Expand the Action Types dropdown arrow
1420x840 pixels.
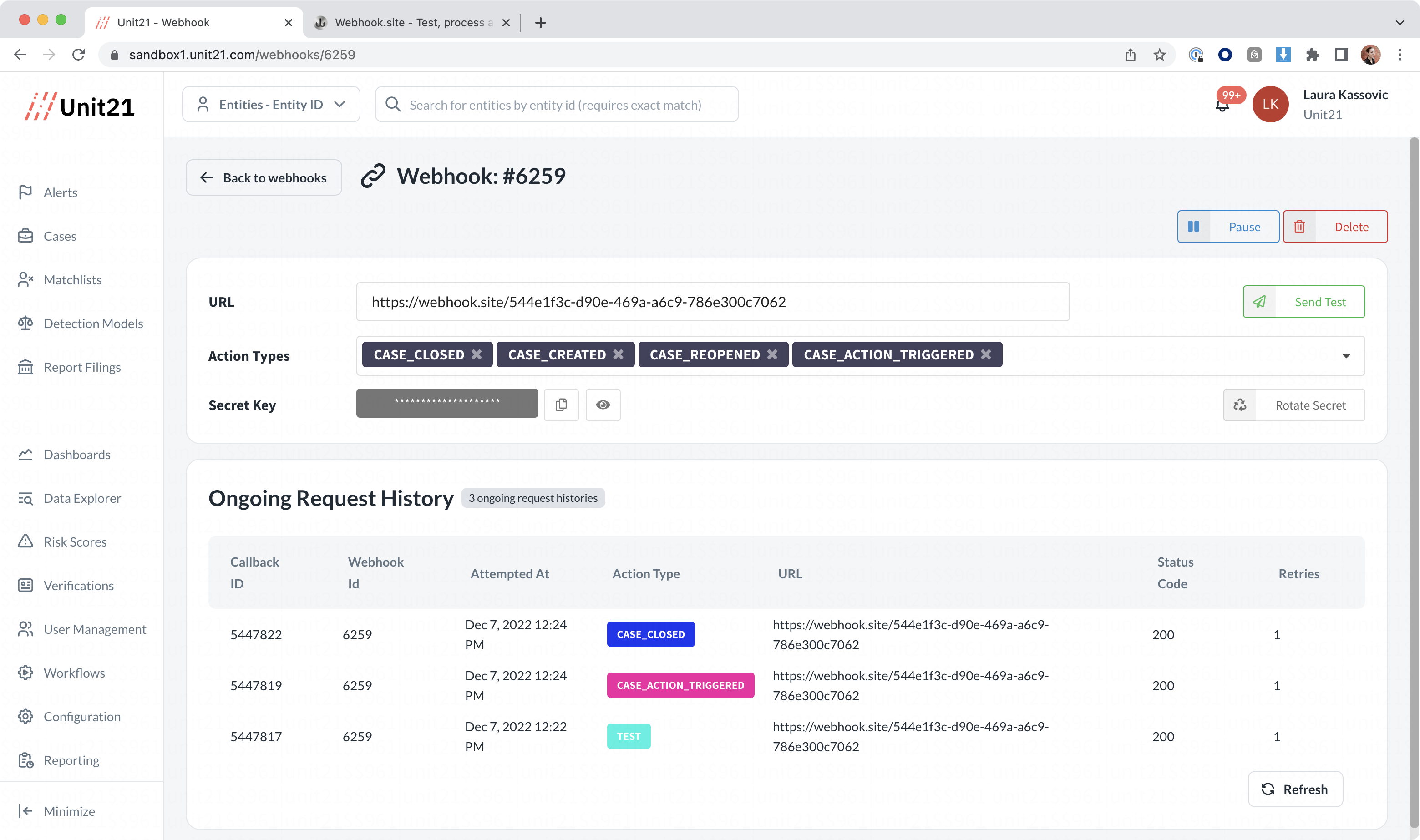[1346, 356]
